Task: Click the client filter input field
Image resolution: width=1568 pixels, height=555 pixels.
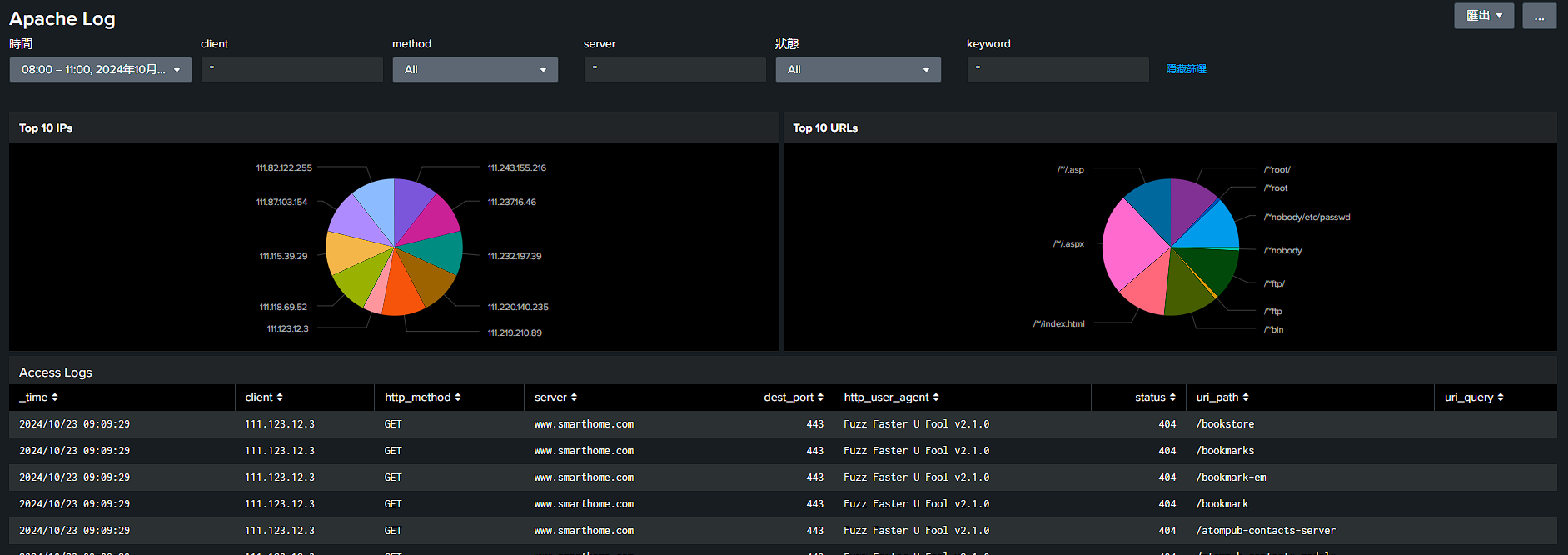Action: tap(292, 70)
